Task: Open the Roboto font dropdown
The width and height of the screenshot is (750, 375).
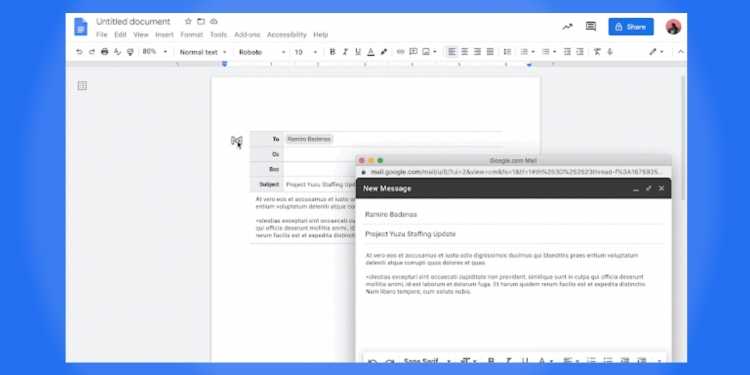Action: 262,52
